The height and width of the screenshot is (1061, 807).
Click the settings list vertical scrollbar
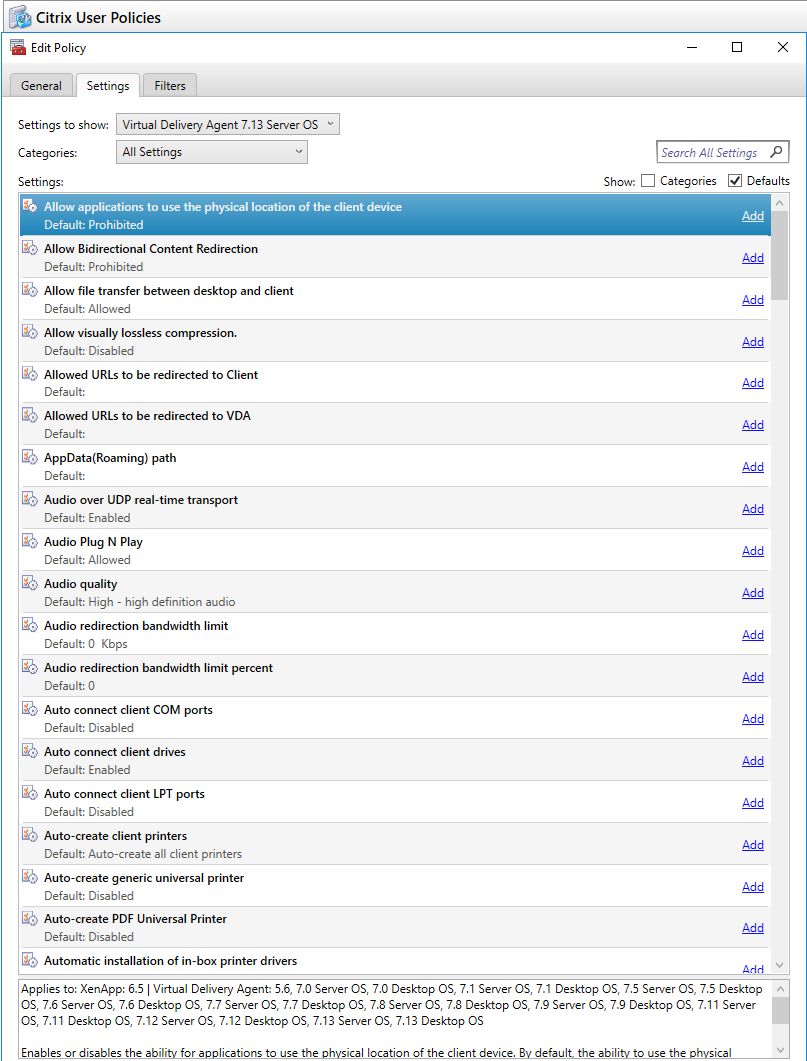779,600
